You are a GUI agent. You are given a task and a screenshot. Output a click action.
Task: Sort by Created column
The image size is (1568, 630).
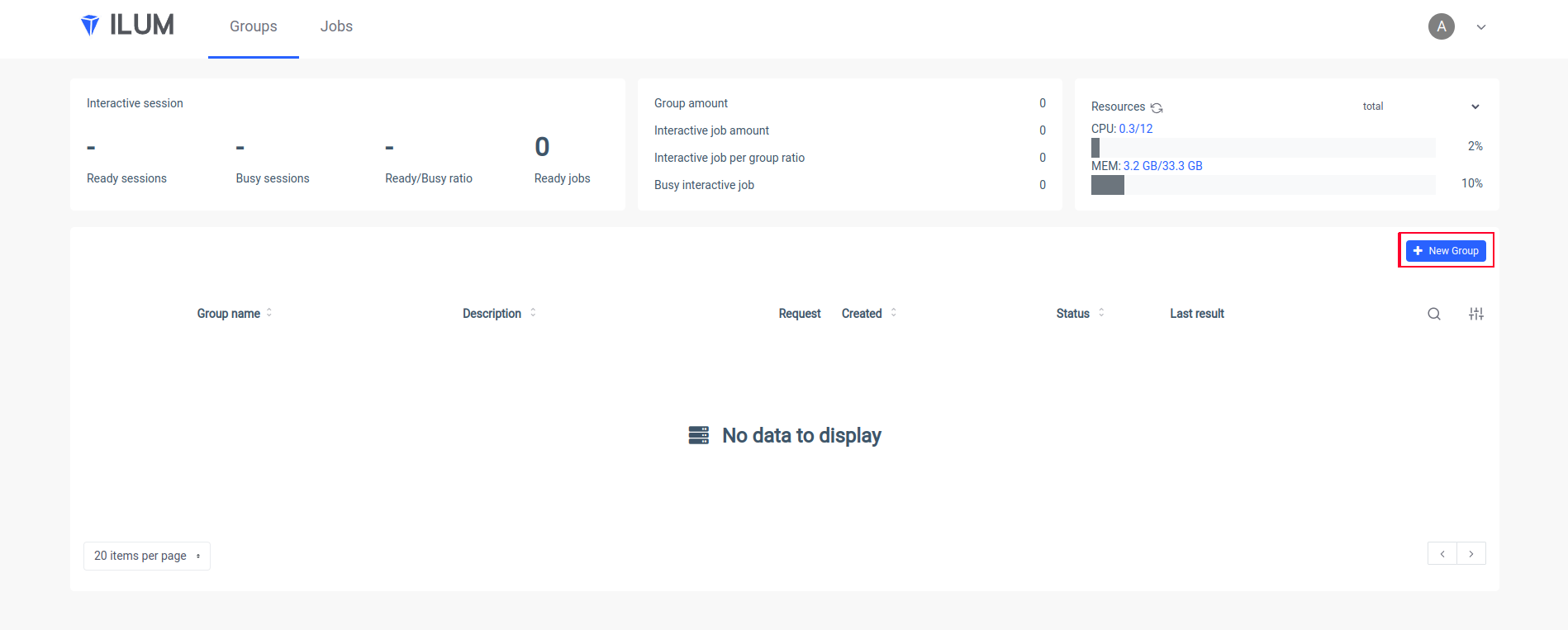pos(869,314)
